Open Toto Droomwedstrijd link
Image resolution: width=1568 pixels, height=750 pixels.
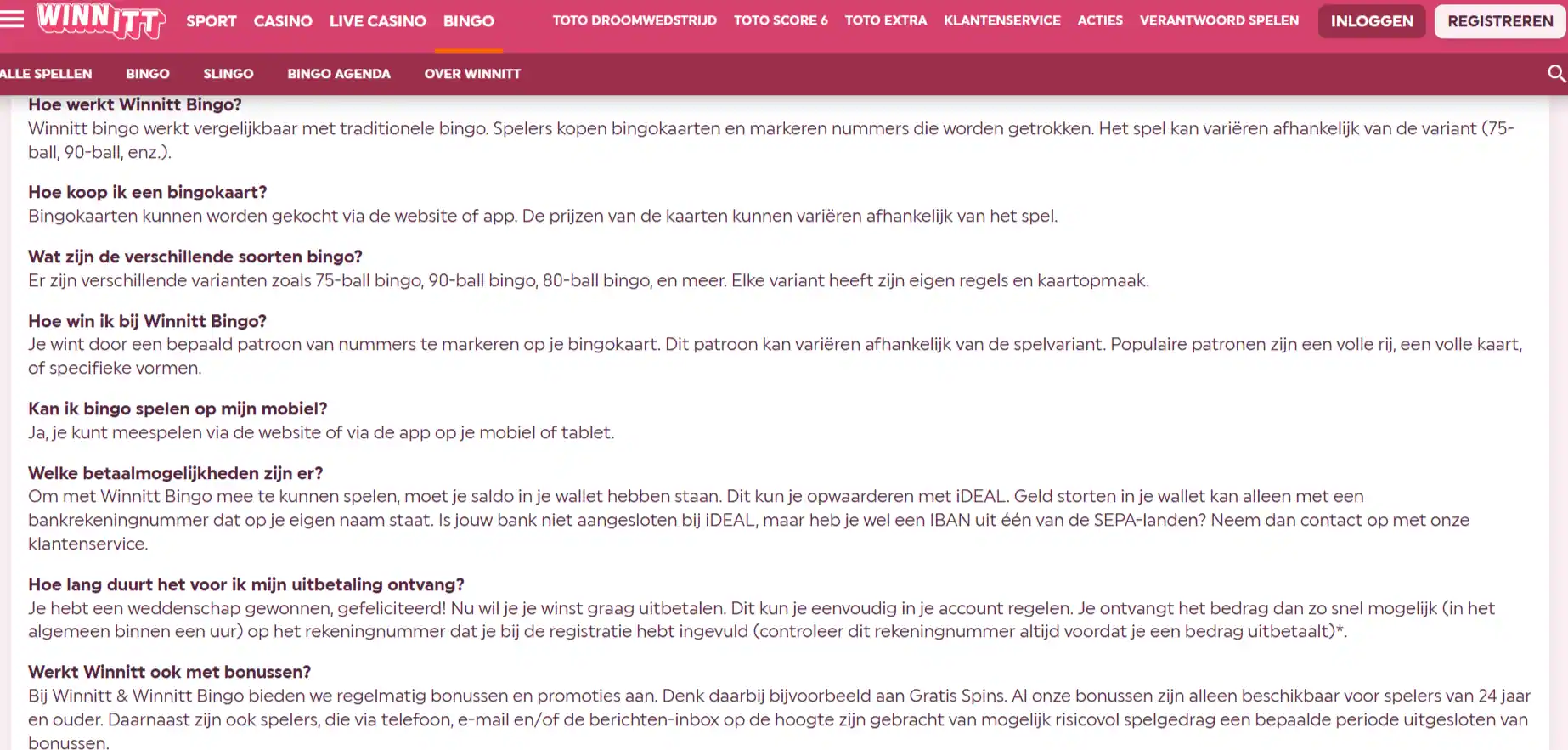[x=635, y=20]
